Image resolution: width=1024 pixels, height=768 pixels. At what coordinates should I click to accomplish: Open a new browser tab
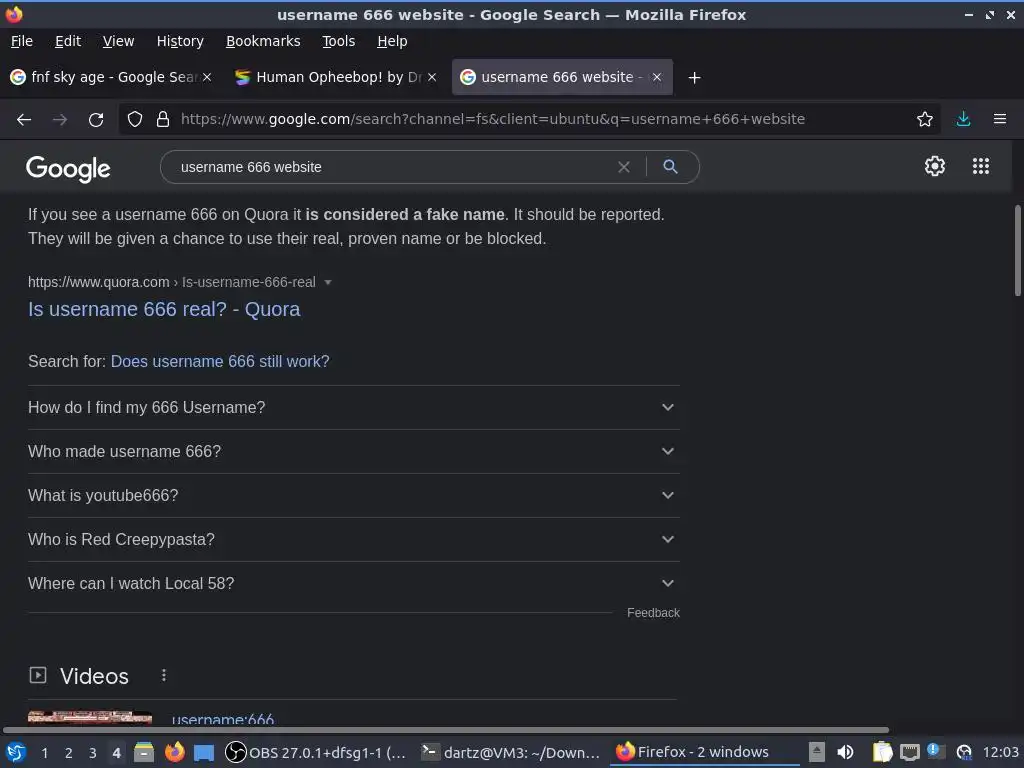pos(694,78)
